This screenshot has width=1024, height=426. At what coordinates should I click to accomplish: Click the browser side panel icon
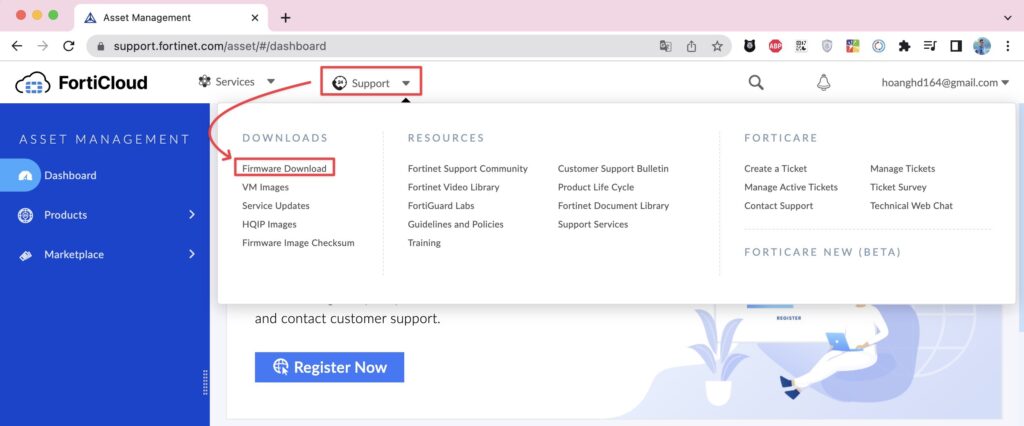coord(956,46)
